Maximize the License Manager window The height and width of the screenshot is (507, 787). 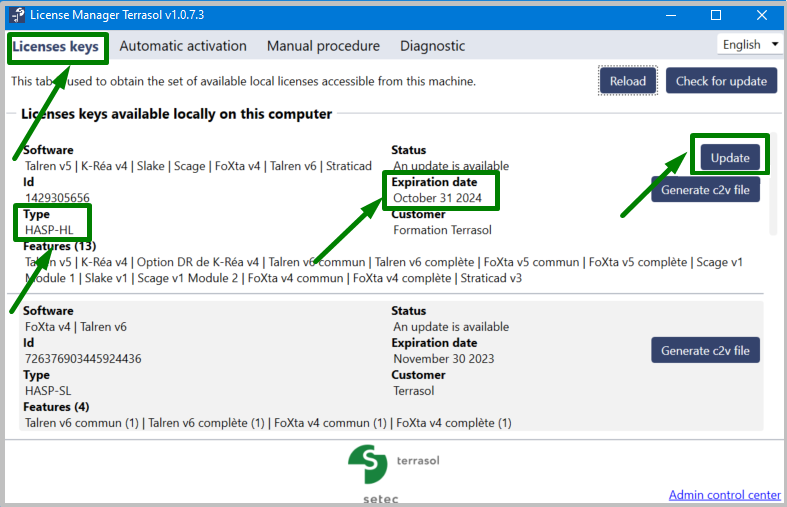(x=716, y=15)
